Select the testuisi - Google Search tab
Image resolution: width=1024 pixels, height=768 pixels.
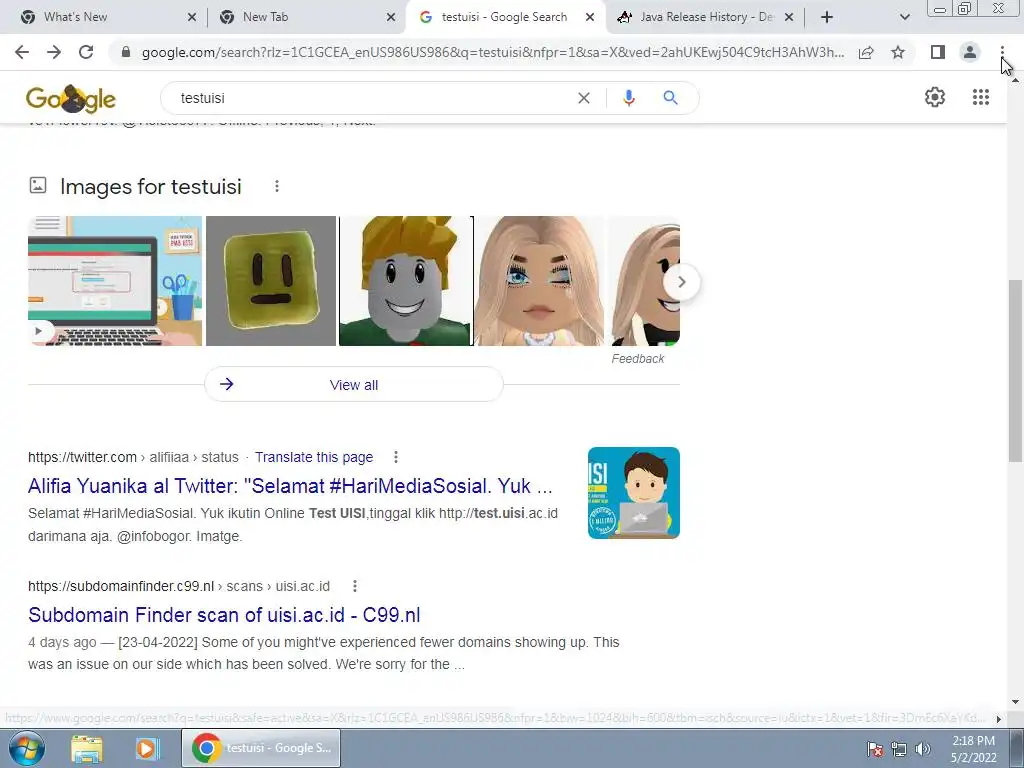[505, 17]
